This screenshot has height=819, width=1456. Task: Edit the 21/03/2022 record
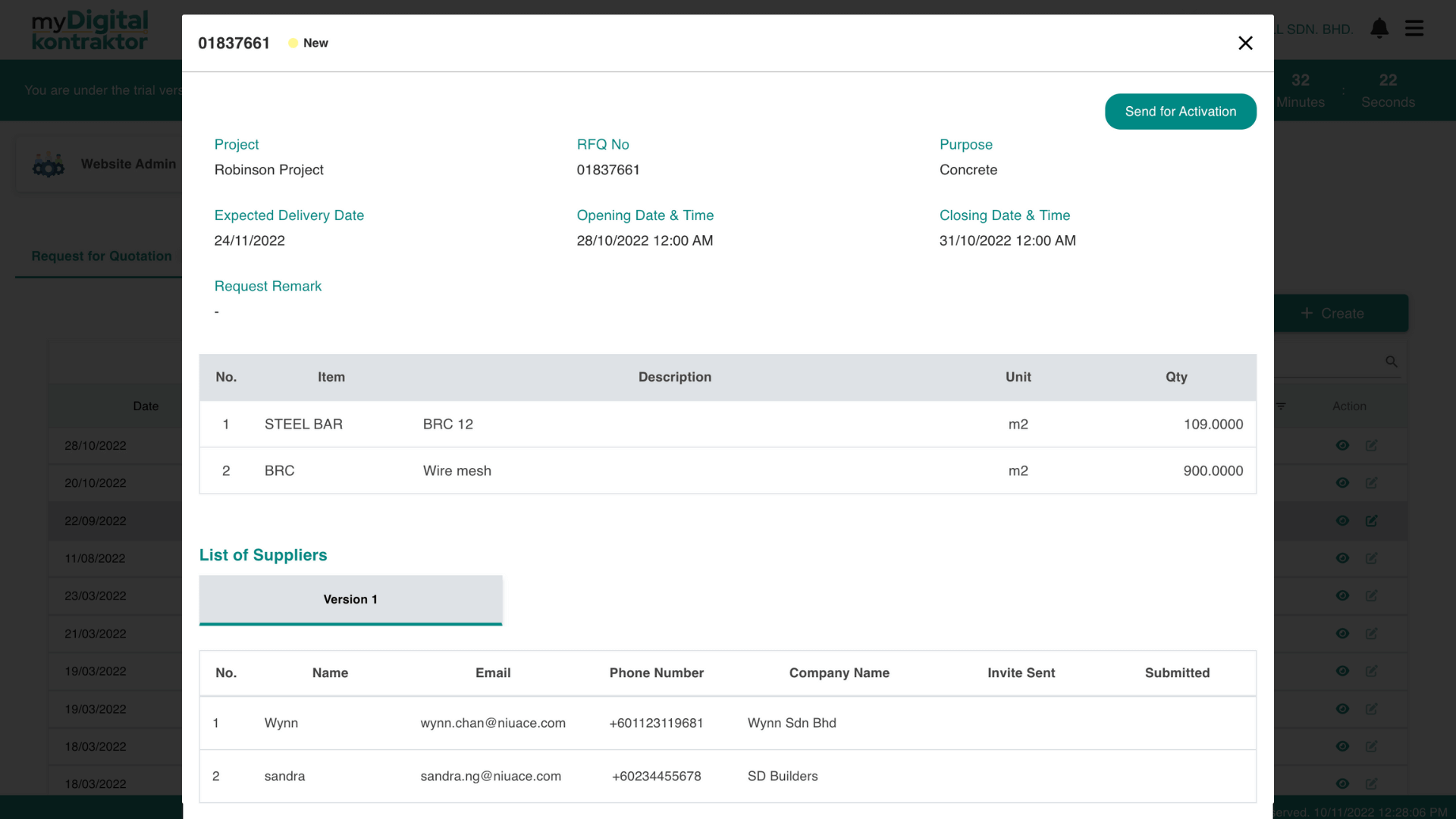tap(1371, 633)
